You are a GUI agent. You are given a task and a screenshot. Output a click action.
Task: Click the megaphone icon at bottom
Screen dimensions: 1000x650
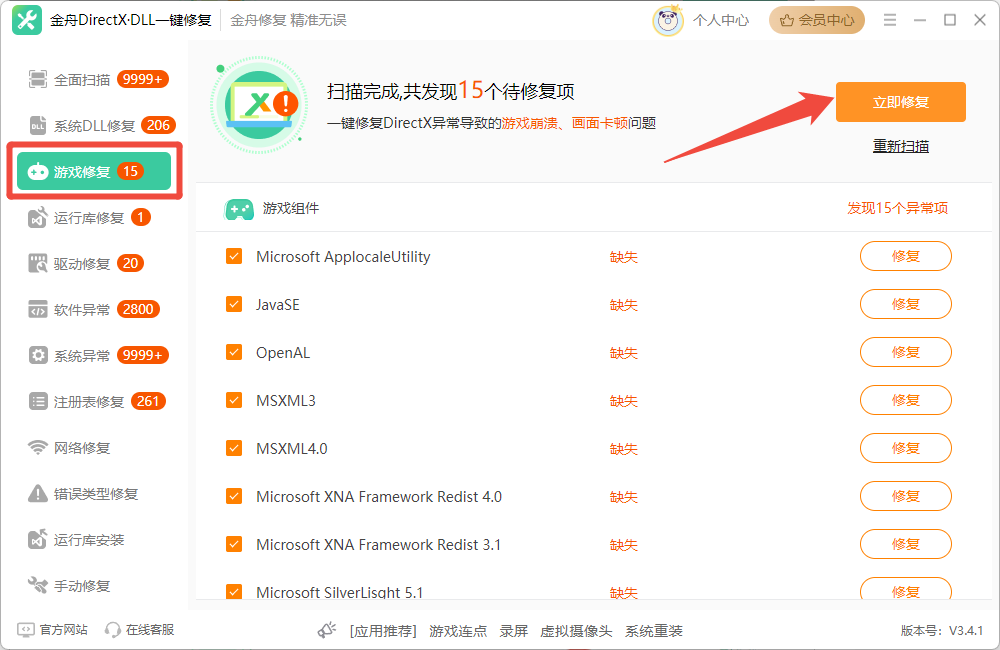pyautogui.click(x=327, y=631)
